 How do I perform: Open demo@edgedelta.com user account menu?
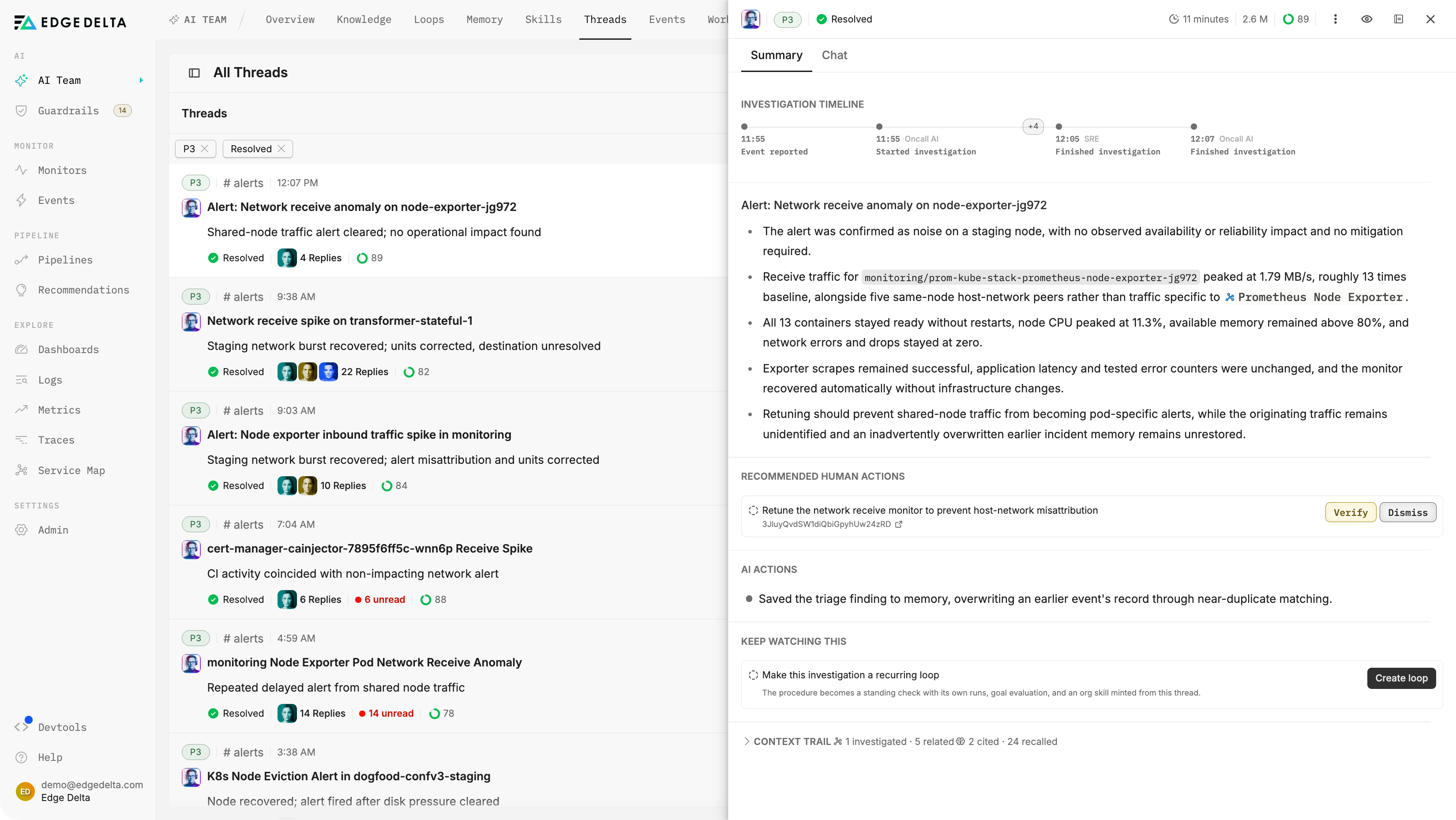[x=79, y=790]
